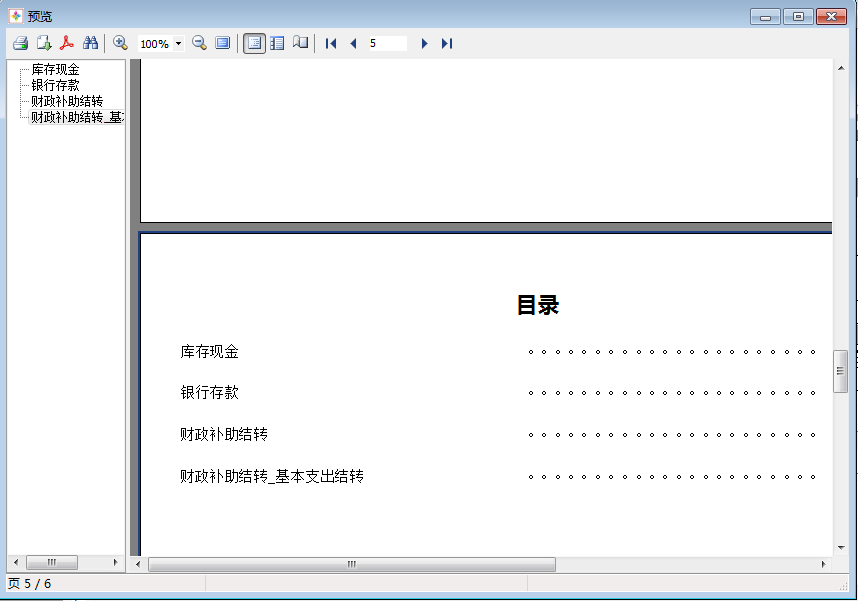The width and height of the screenshot is (858, 601).
Task: Click the full screen view icon
Action: (222, 43)
